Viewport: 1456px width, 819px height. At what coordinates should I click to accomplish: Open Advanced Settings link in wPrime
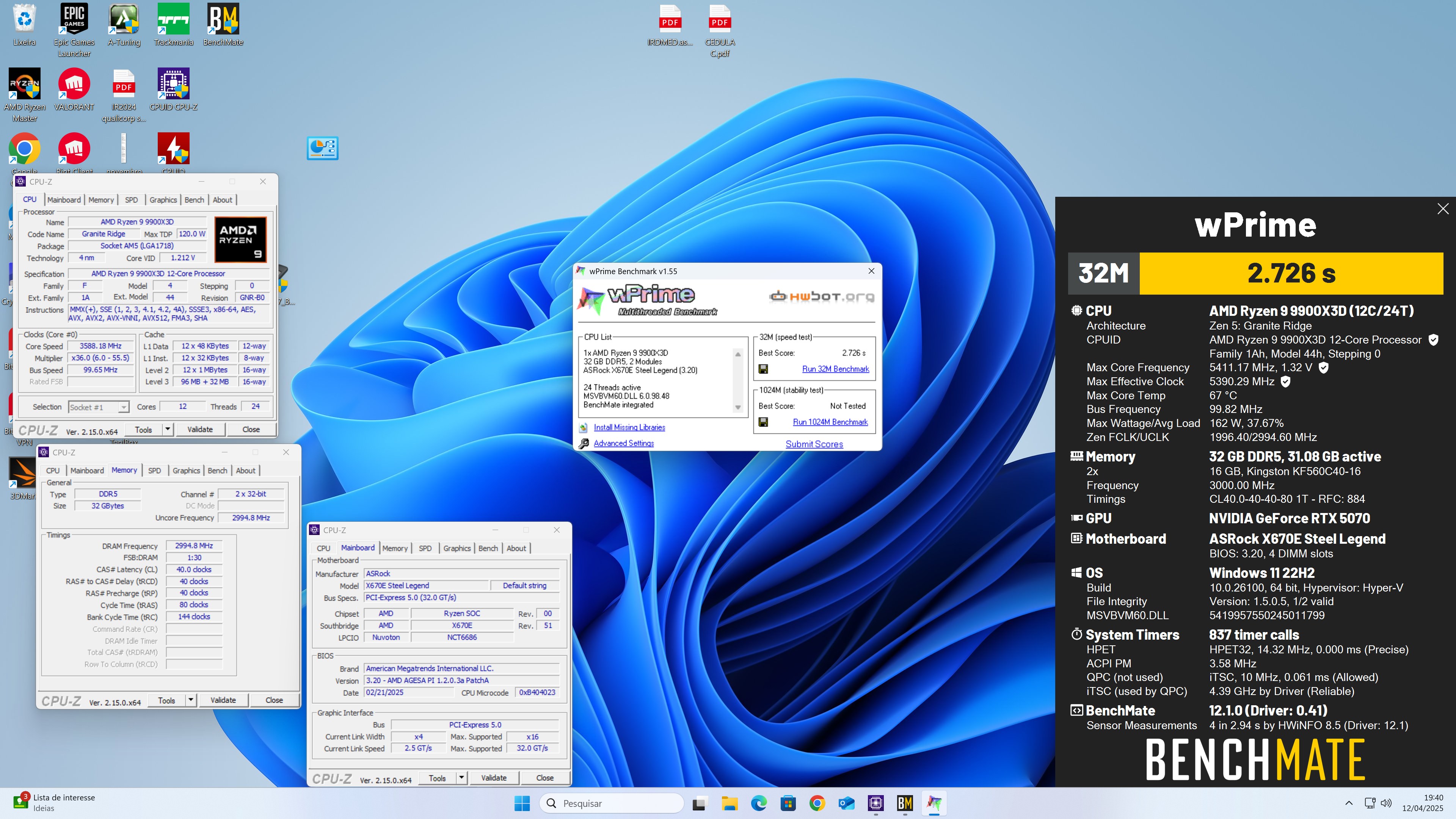[x=623, y=443]
